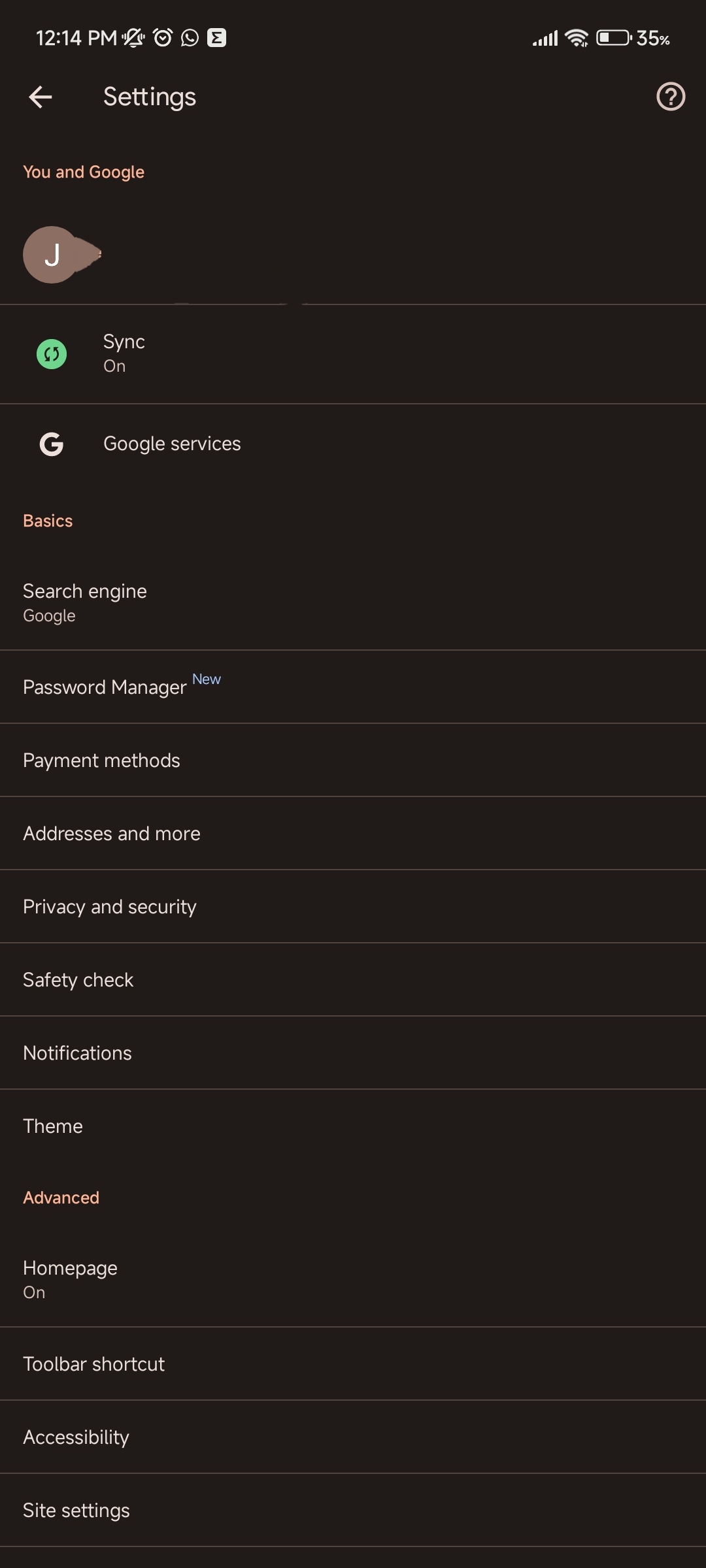Tap the alarm clock status icon
Image resolution: width=706 pixels, height=1568 pixels.
pyautogui.click(x=163, y=38)
